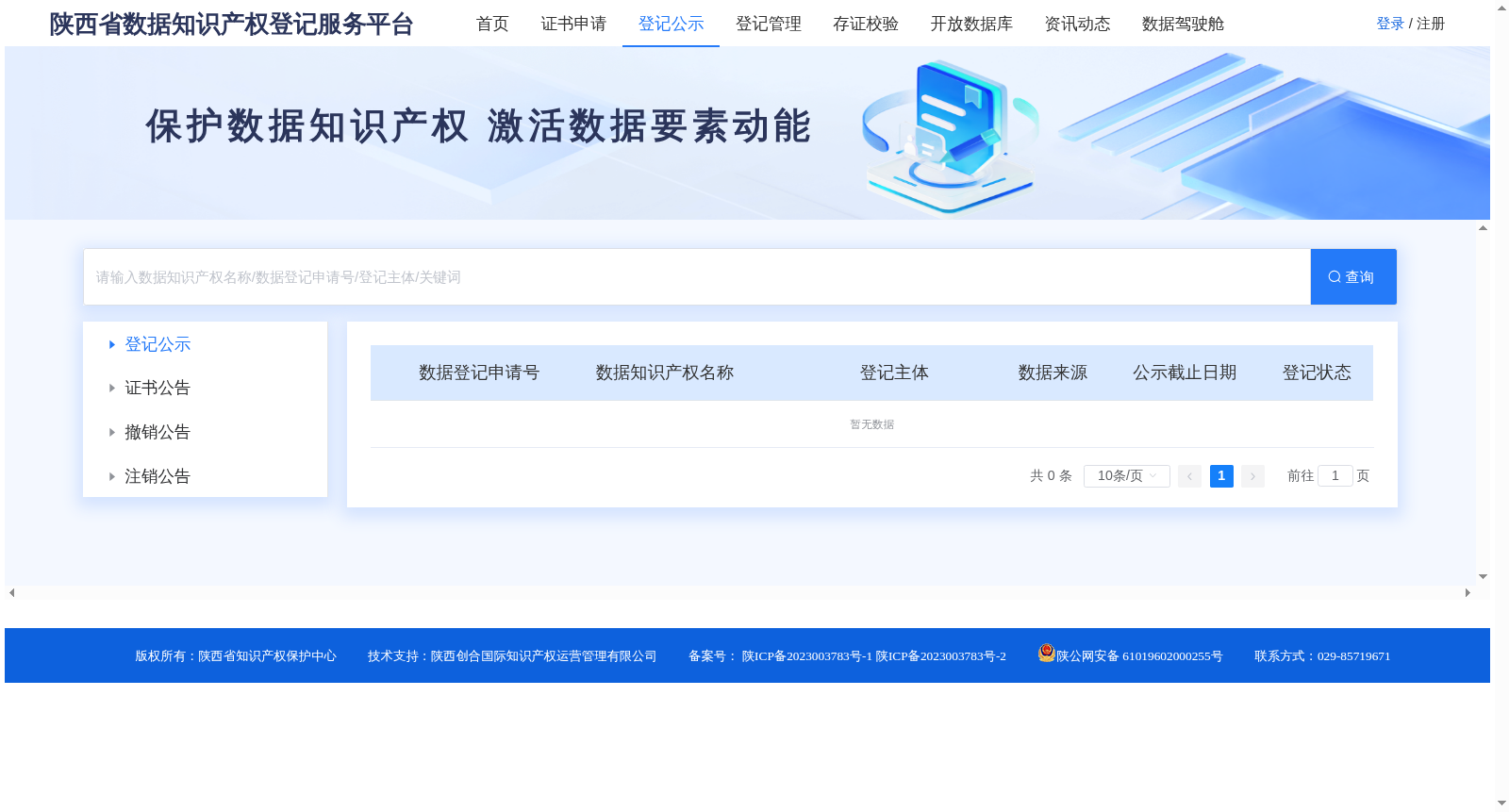Open the 资讯动态 tab

[1077, 24]
